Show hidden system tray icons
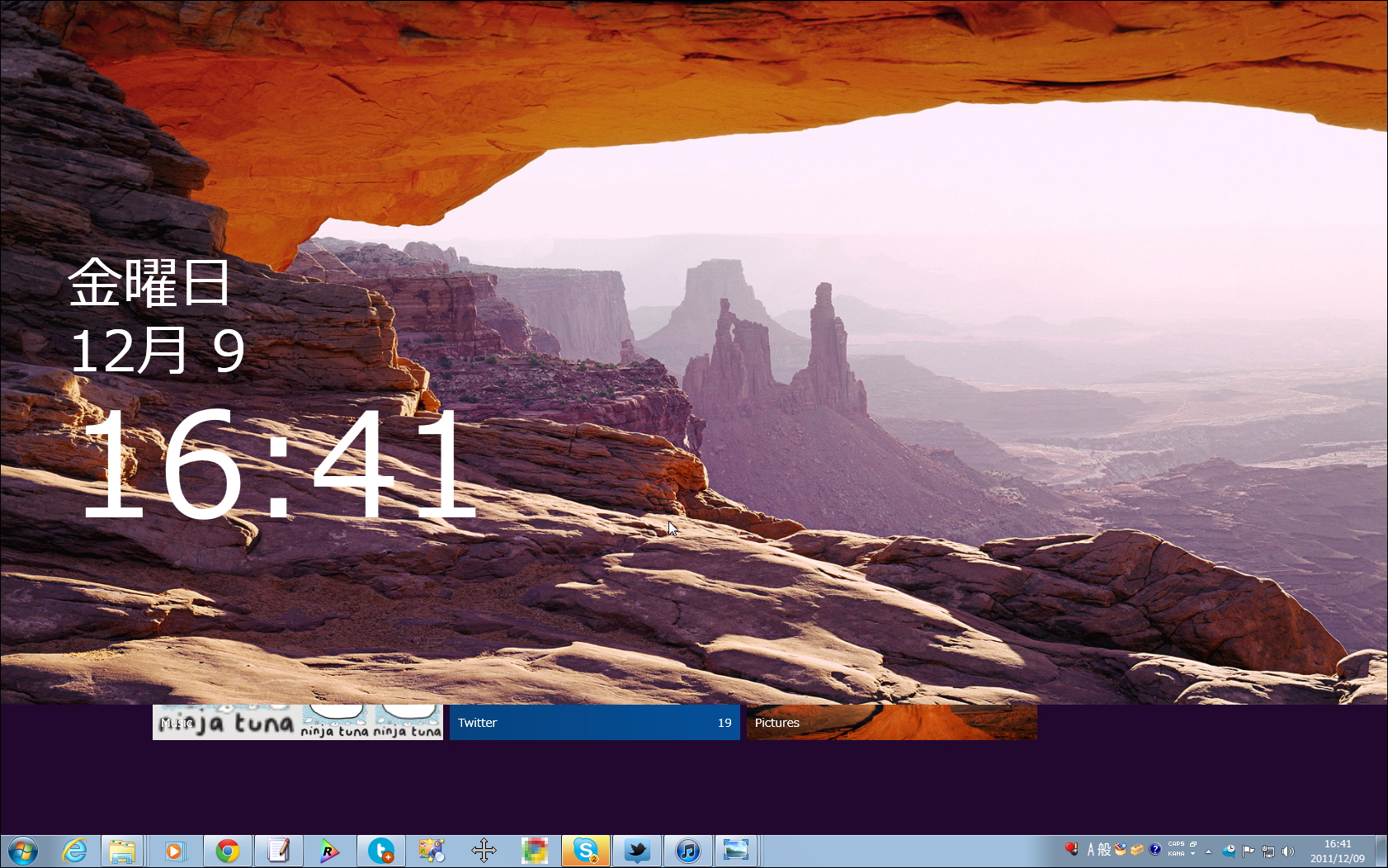 click(x=1208, y=851)
